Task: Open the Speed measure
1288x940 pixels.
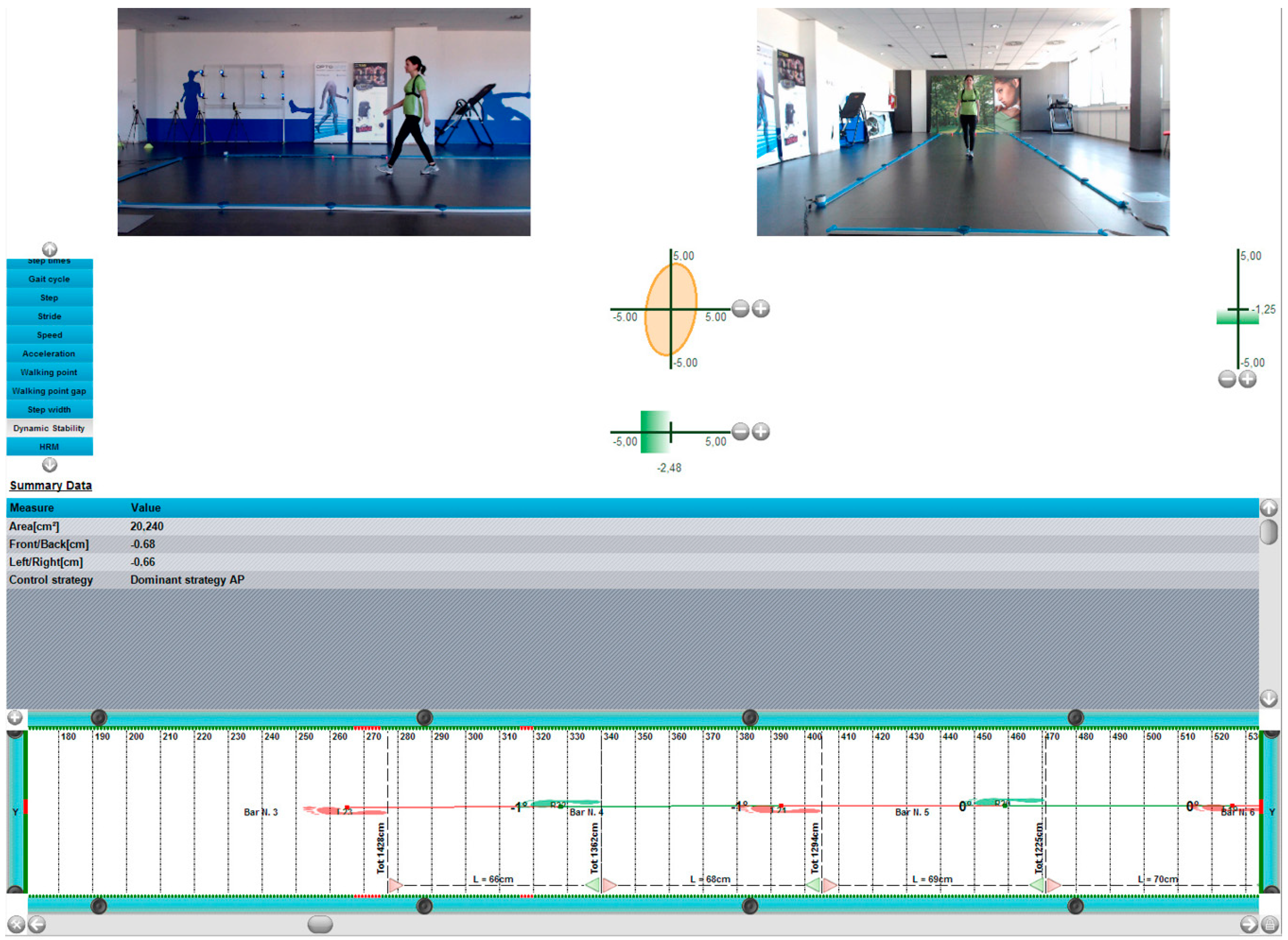Action: 50,335
